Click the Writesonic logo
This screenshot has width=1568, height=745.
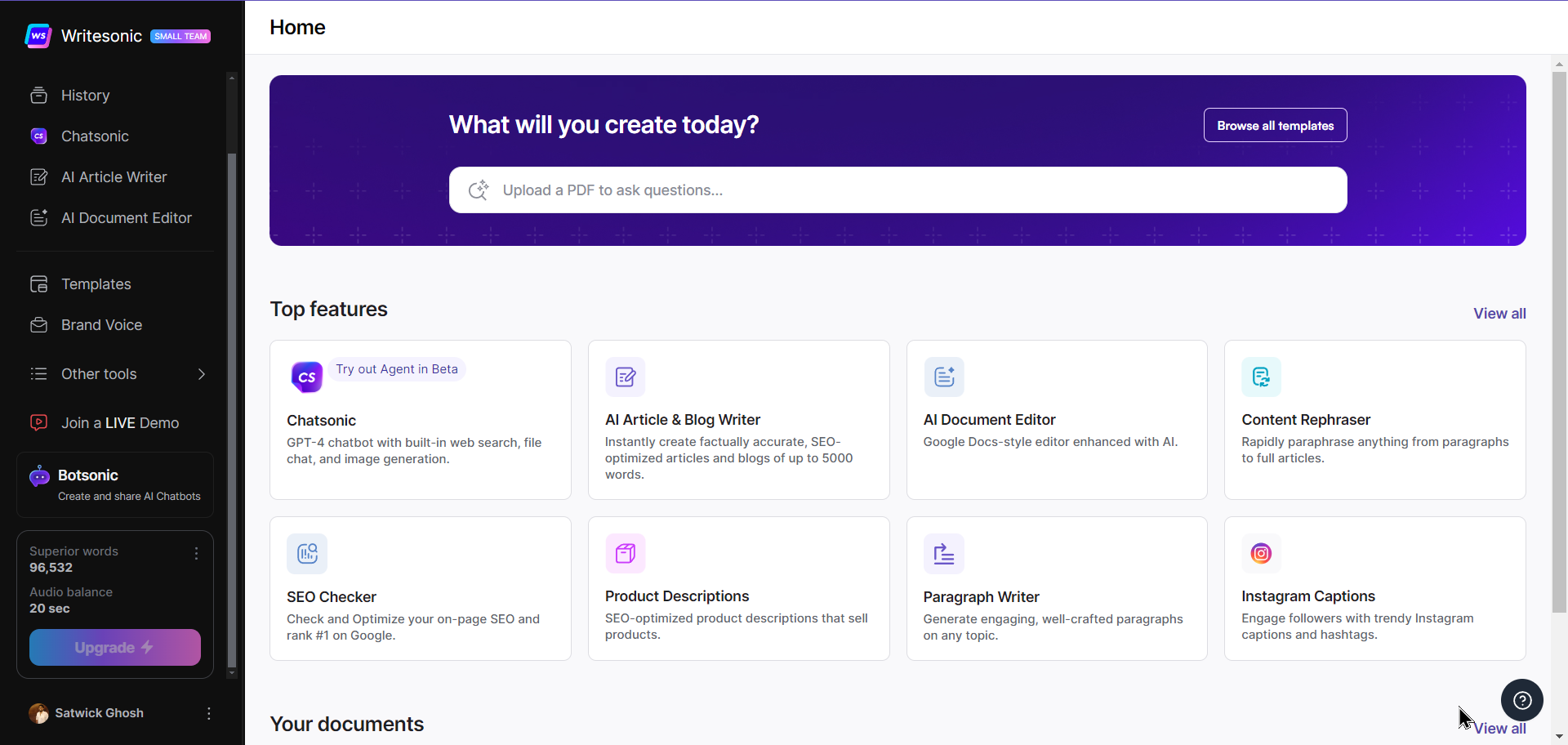pyautogui.click(x=38, y=36)
